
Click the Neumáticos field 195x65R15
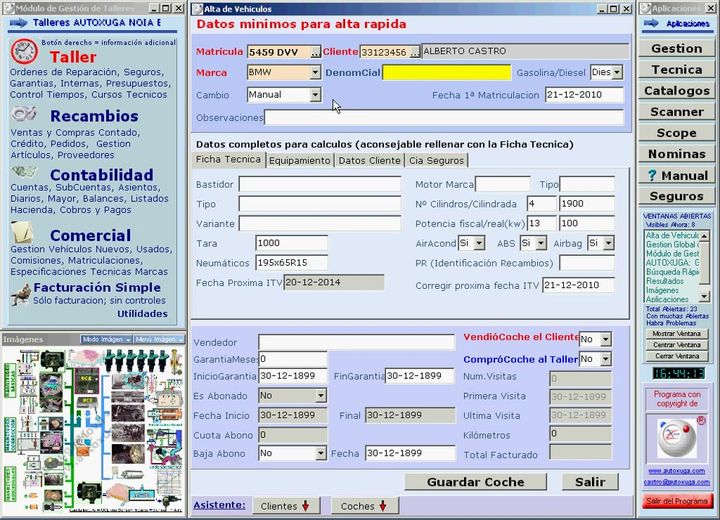click(291, 263)
